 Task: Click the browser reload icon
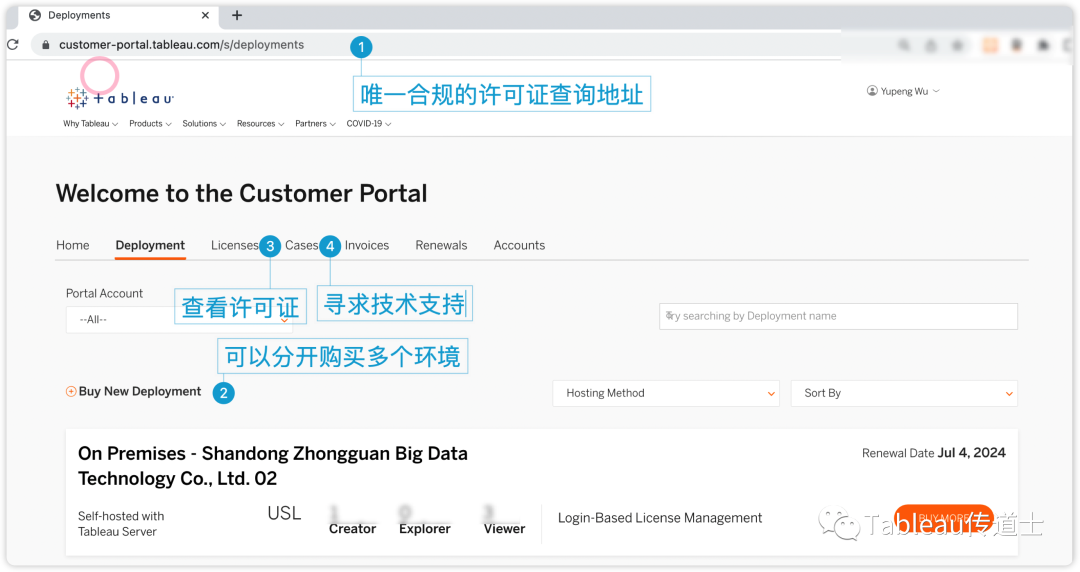[x=12, y=45]
